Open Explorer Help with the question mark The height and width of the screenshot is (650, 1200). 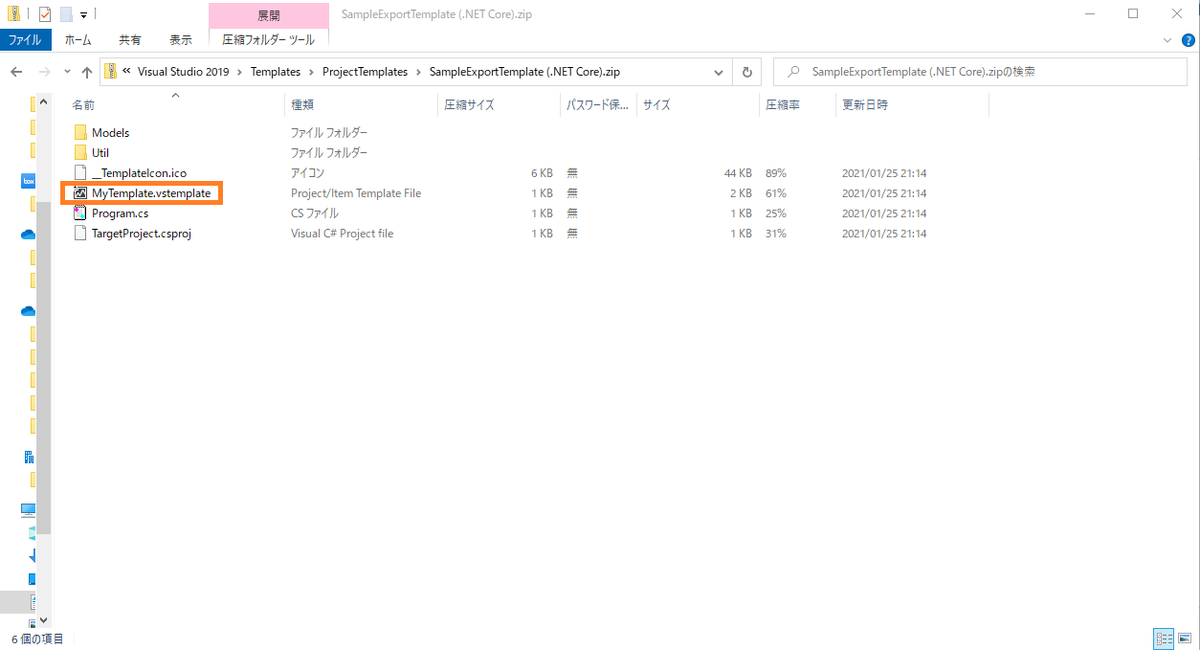click(x=1188, y=41)
